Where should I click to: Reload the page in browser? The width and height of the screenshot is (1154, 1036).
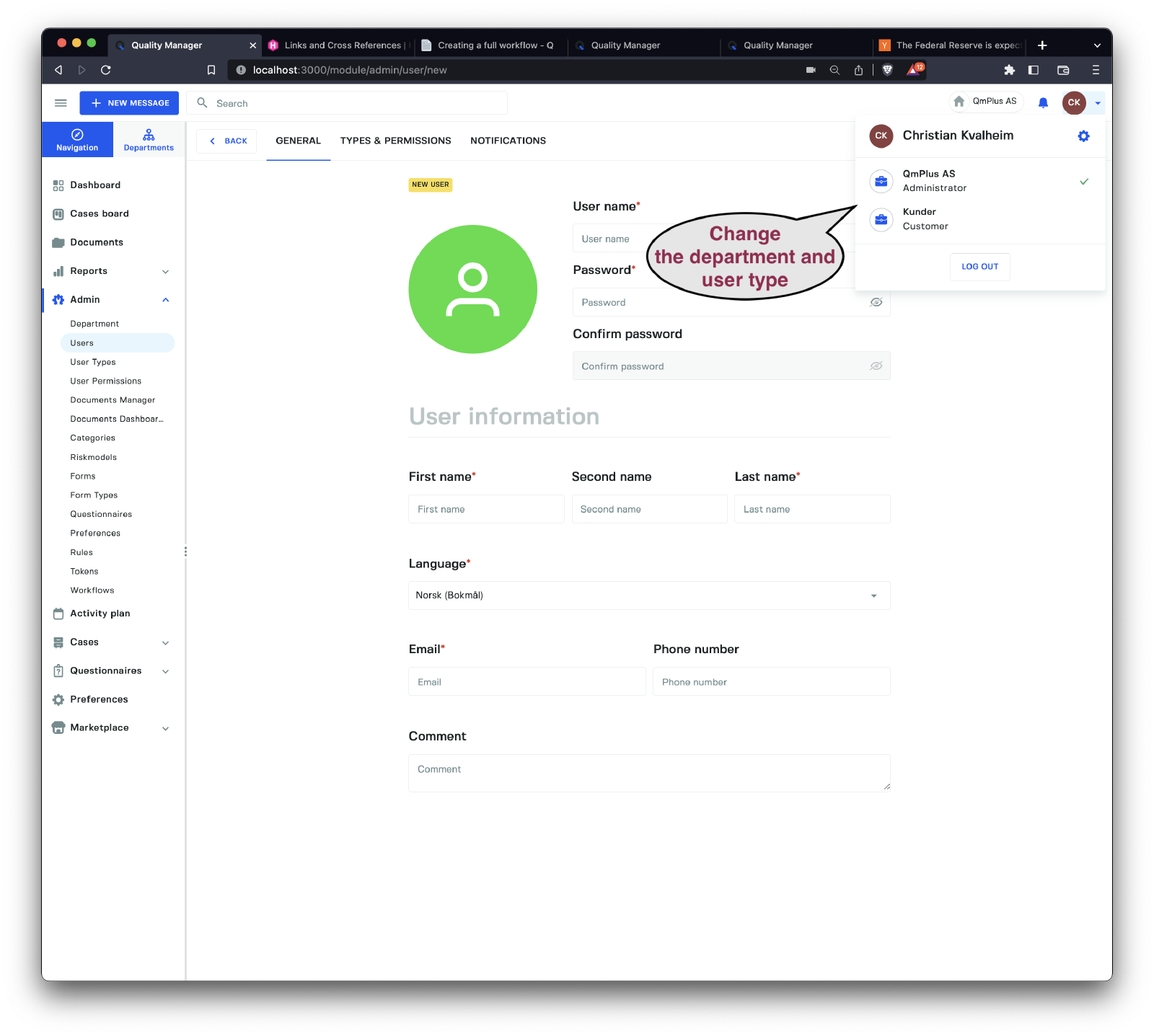(x=106, y=70)
